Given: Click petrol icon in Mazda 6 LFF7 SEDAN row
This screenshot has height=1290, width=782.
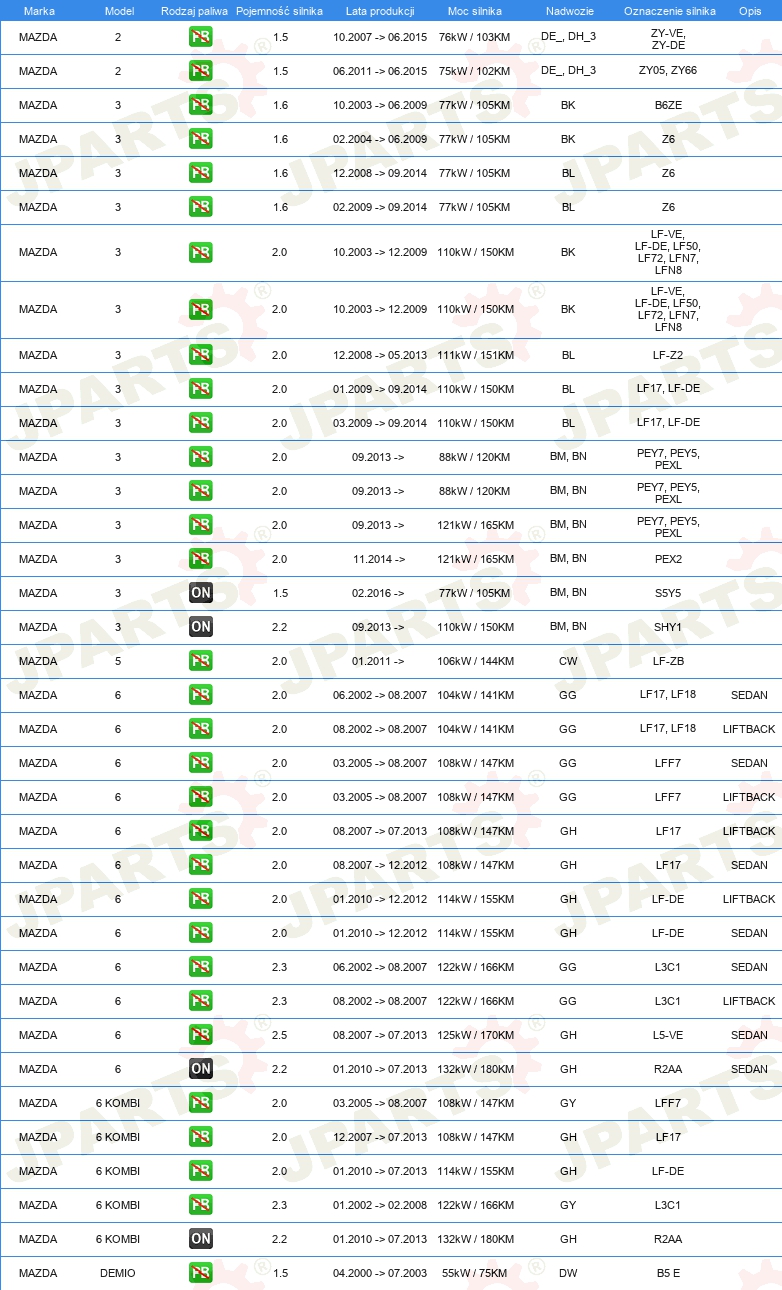Looking at the screenshot, I should tap(201, 763).
